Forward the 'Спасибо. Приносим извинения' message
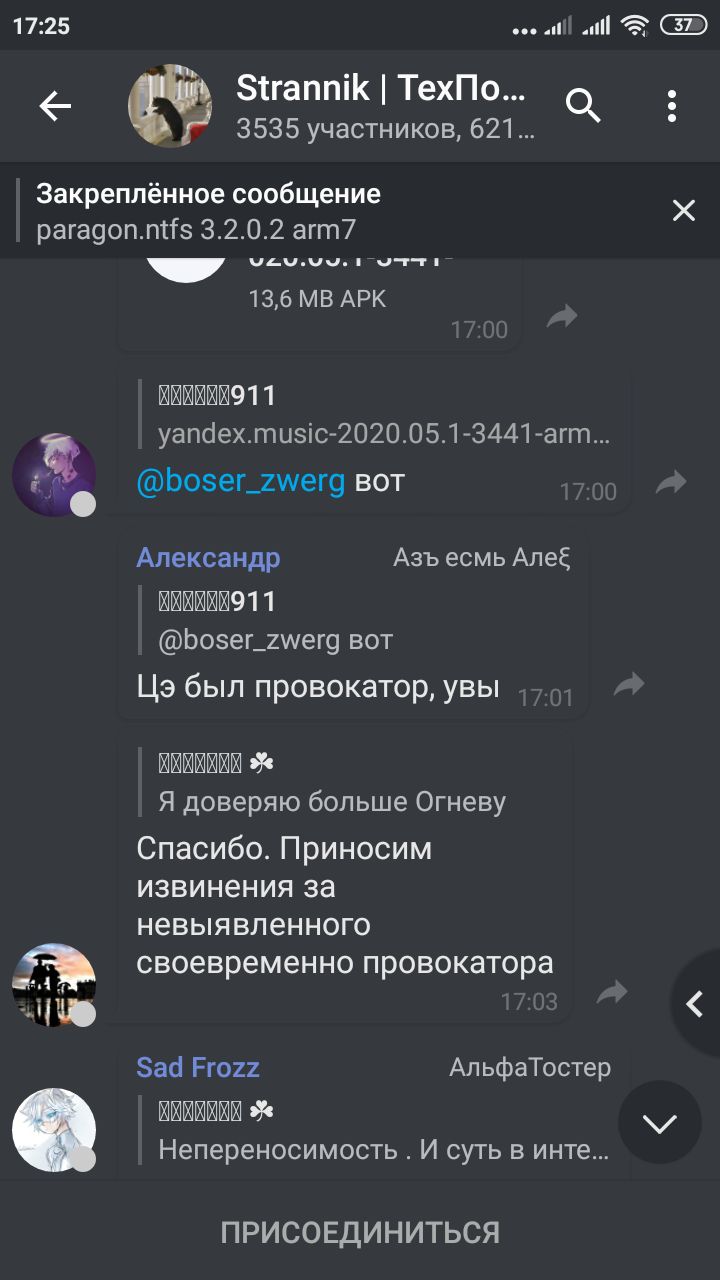The image size is (720, 1280). tap(612, 992)
